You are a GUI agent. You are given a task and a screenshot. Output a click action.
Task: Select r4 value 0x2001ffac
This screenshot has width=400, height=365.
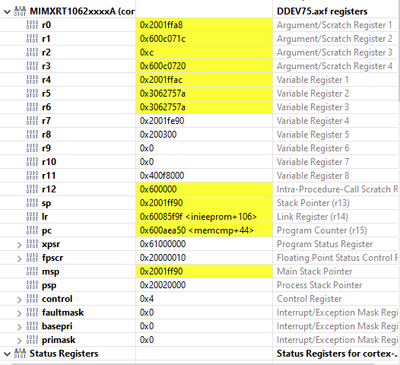point(161,80)
